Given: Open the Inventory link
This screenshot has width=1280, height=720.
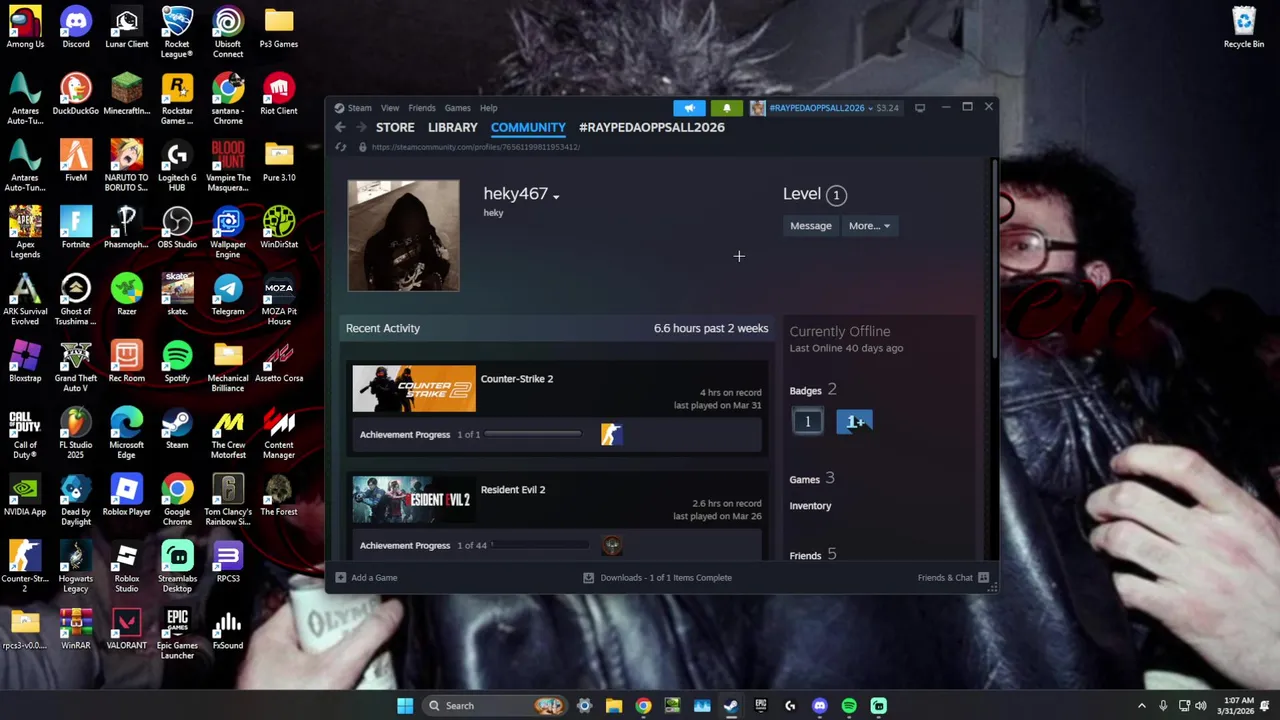Looking at the screenshot, I should point(810,506).
